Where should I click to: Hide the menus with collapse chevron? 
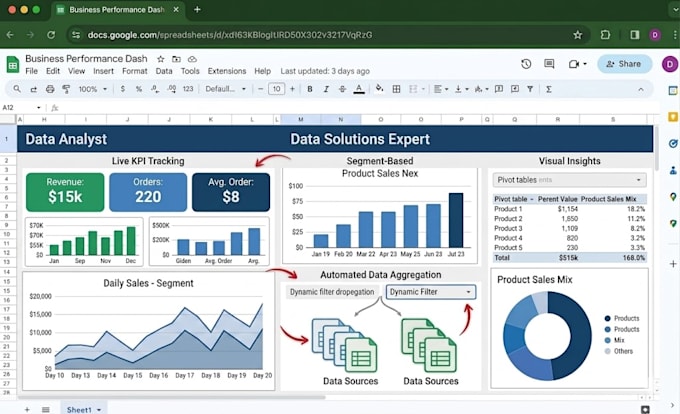[641, 89]
